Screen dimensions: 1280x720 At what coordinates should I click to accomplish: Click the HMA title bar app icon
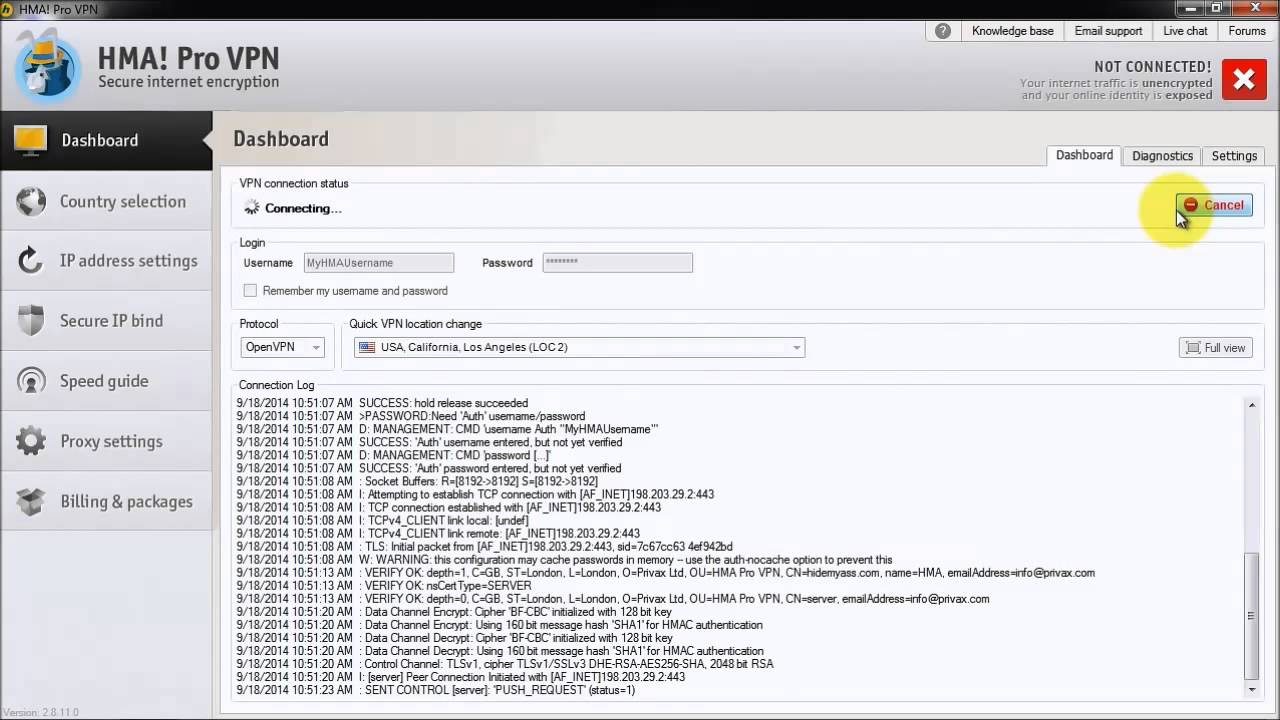click(x=9, y=7)
